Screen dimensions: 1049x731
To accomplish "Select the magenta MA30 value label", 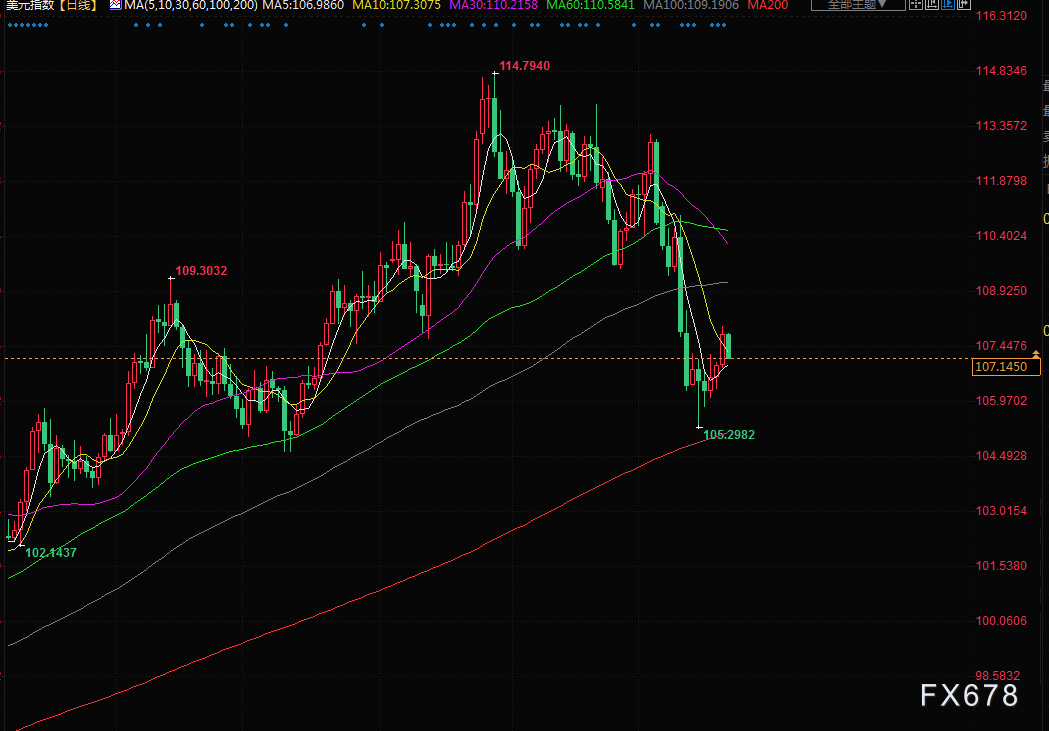I will click(x=493, y=5).
